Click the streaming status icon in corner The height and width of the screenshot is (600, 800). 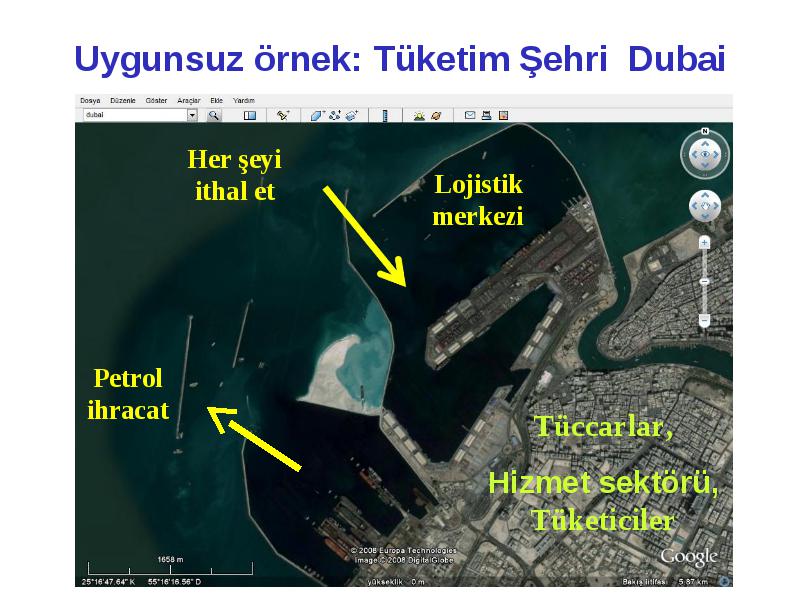pos(724,581)
